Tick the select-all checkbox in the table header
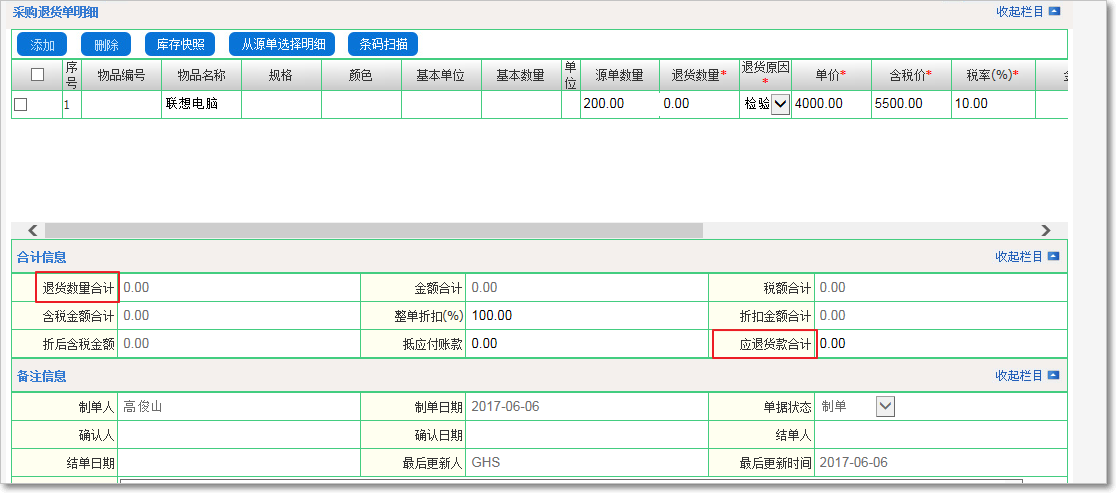The image size is (1116, 493). (37, 74)
